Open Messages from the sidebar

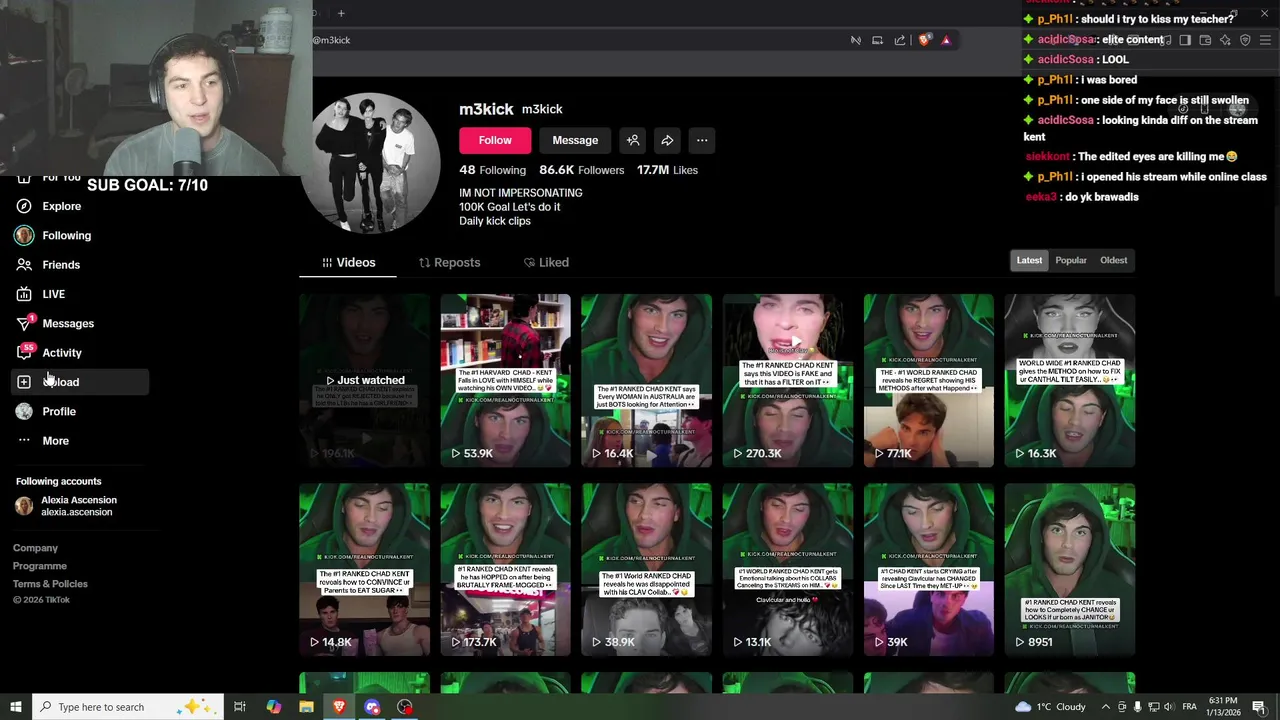pos(68,323)
